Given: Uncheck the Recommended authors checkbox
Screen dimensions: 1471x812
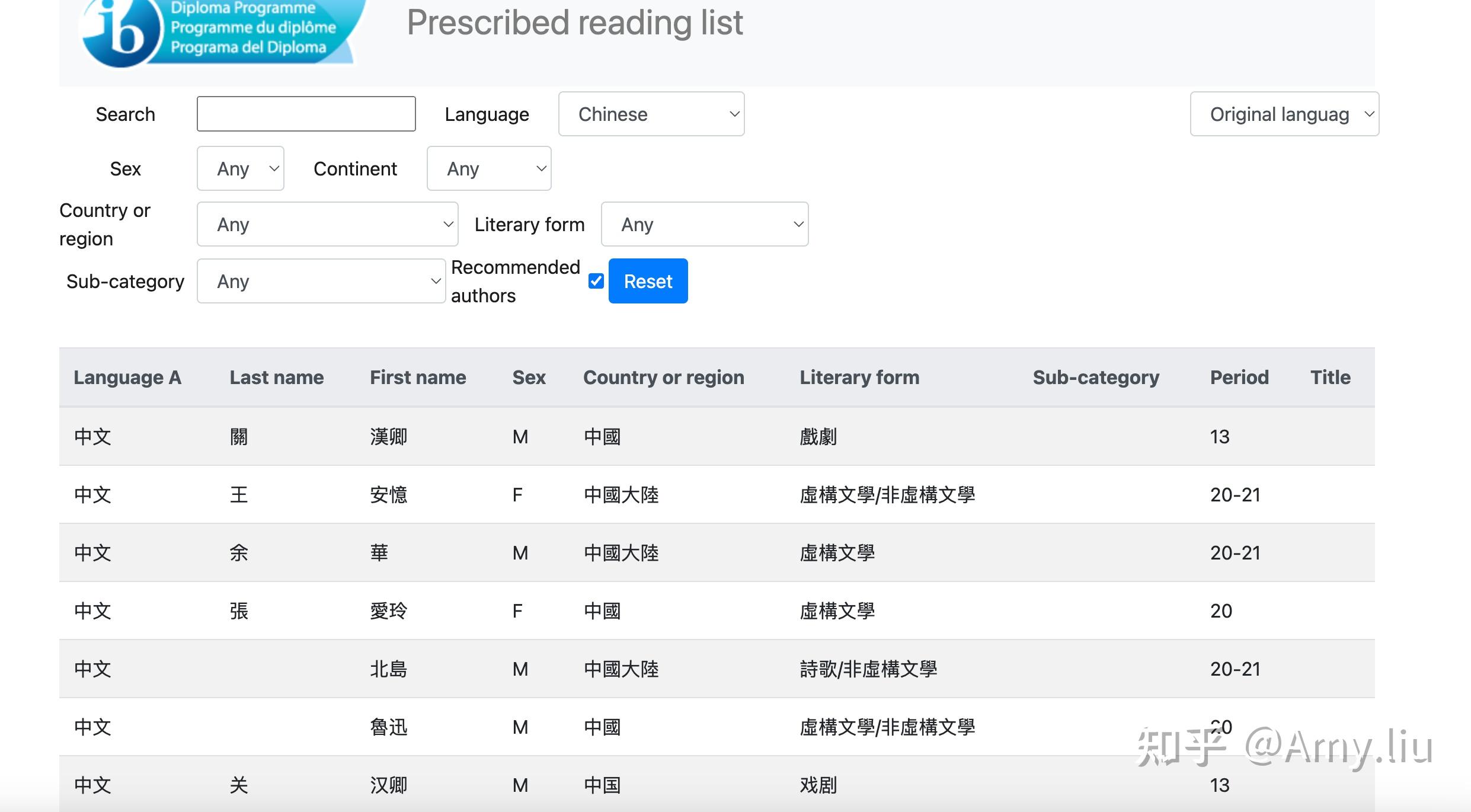Looking at the screenshot, I should 596,281.
